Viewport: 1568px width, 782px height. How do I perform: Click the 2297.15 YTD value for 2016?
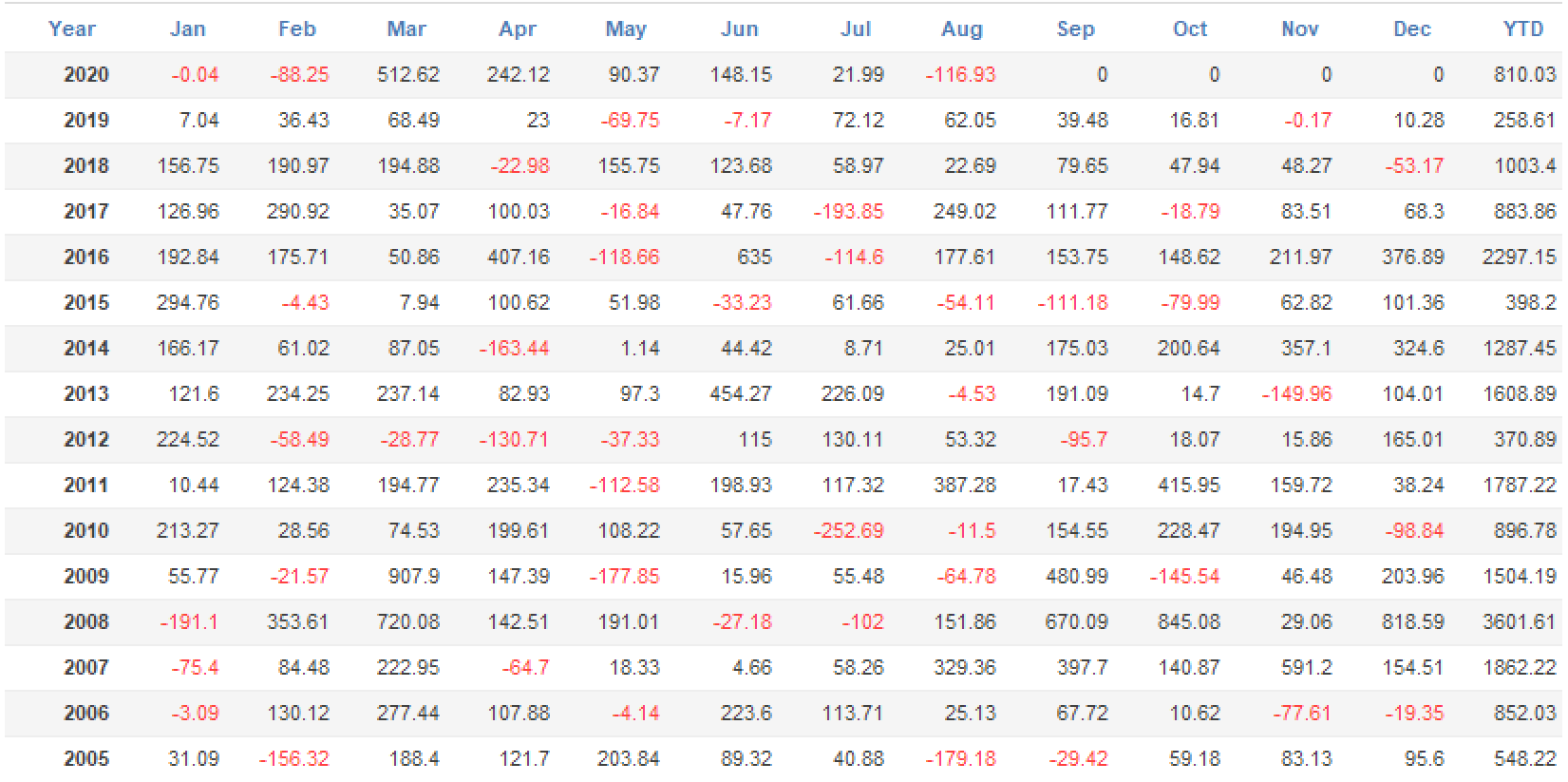[x=1519, y=257]
